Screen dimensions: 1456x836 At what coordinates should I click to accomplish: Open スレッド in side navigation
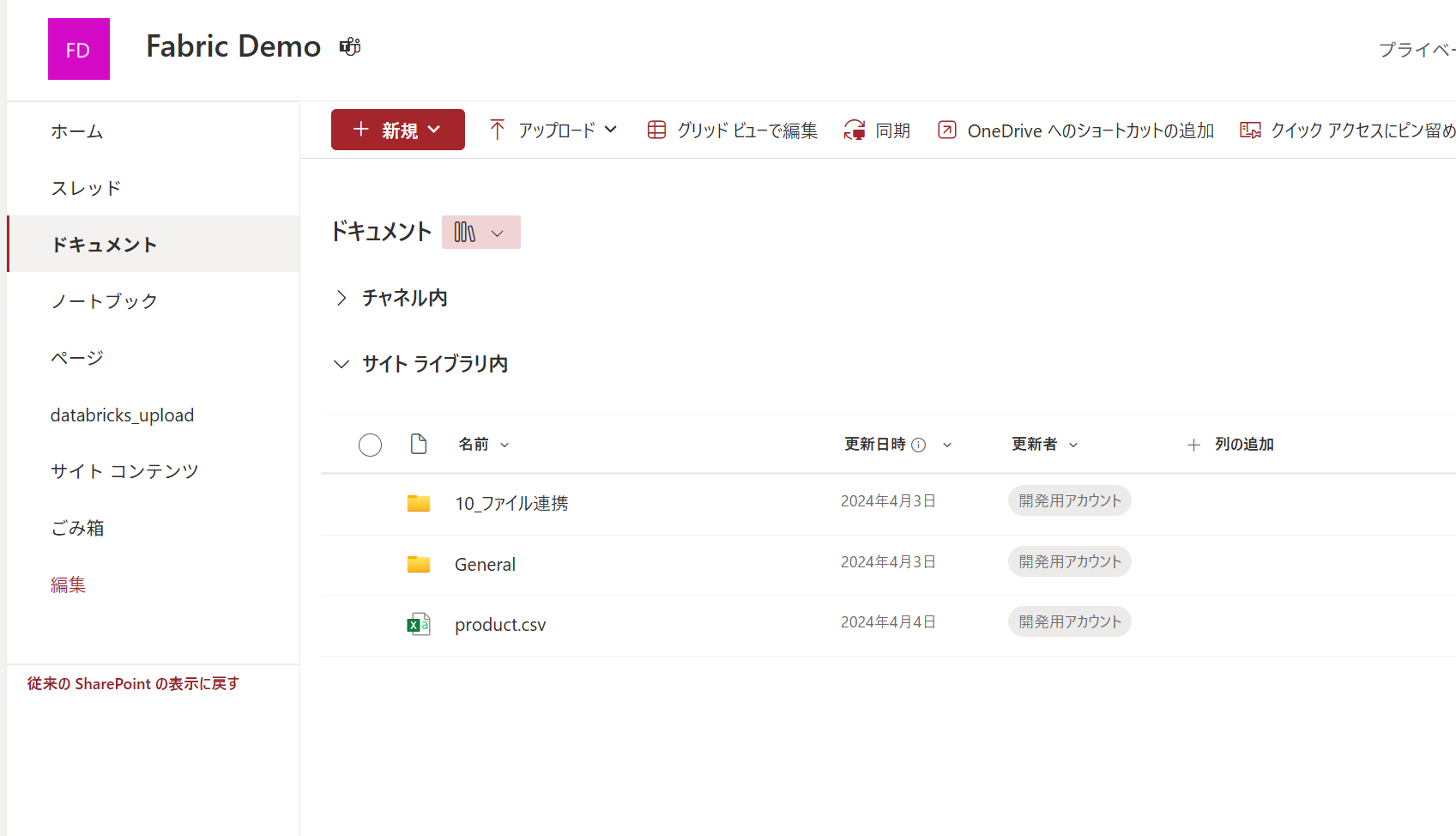click(x=86, y=188)
